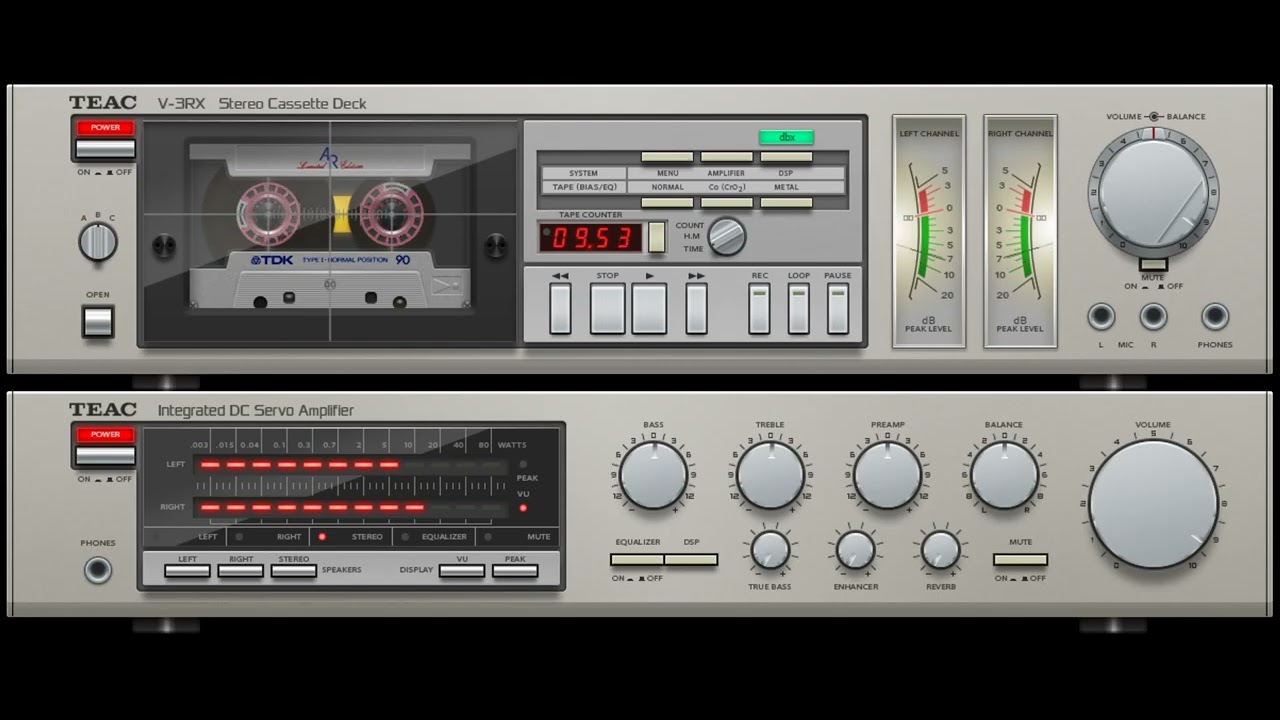The height and width of the screenshot is (720, 1280).
Task: Select NORMAL tape type with its button
Action: pyautogui.click(x=667, y=202)
